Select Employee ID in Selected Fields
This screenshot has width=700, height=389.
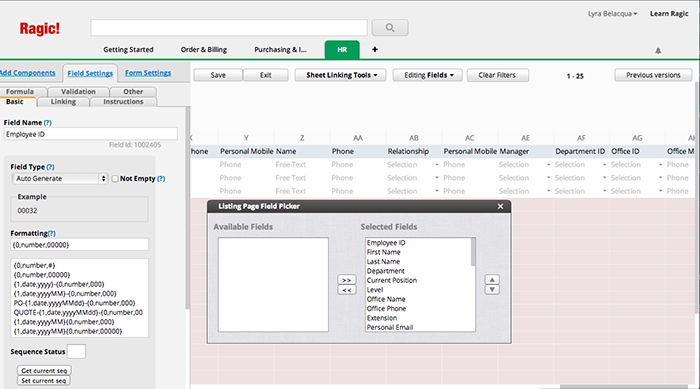tap(386, 243)
